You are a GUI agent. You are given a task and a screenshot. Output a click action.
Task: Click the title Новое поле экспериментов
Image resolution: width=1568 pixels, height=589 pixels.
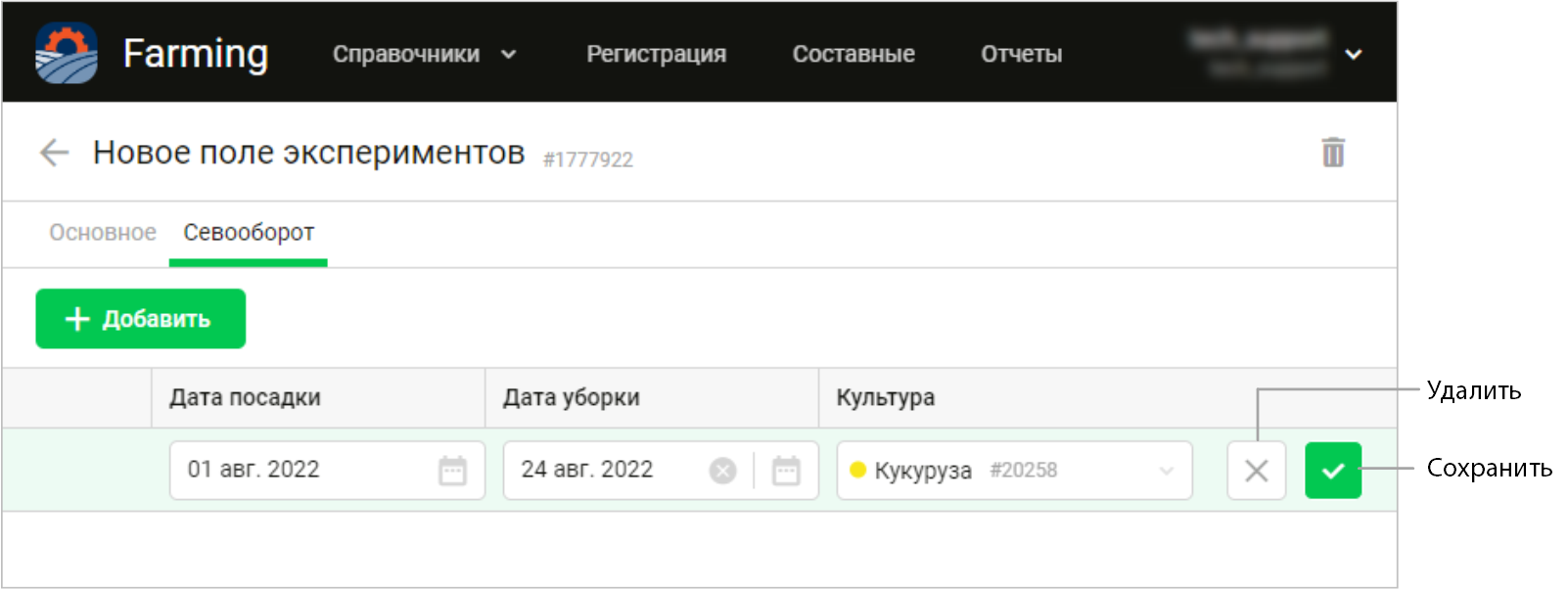click(309, 153)
